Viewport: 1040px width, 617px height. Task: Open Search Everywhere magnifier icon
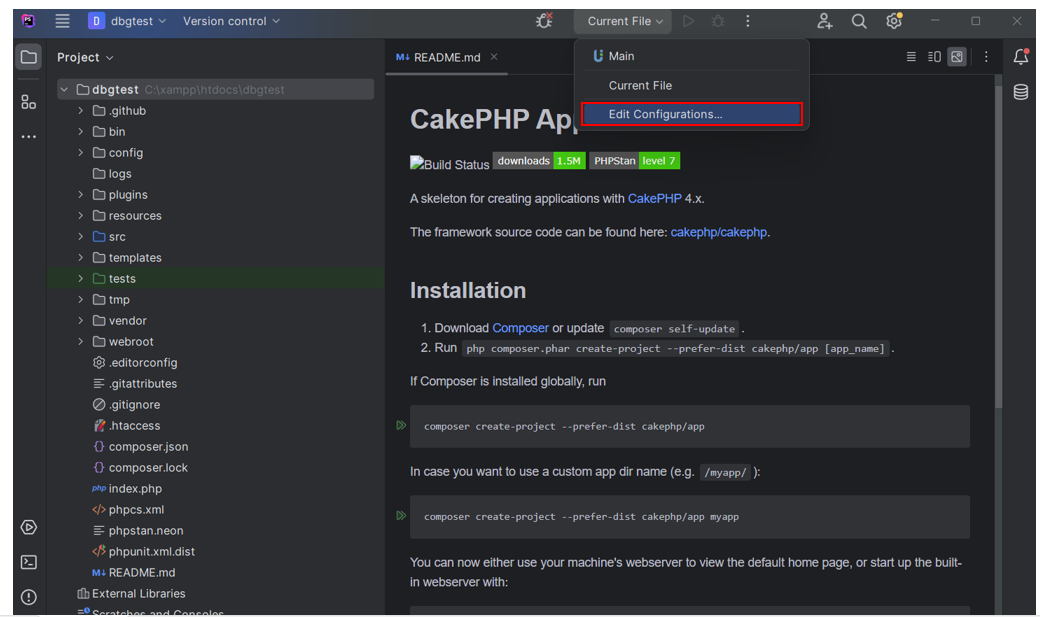pyautogui.click(x=859, y=21)
